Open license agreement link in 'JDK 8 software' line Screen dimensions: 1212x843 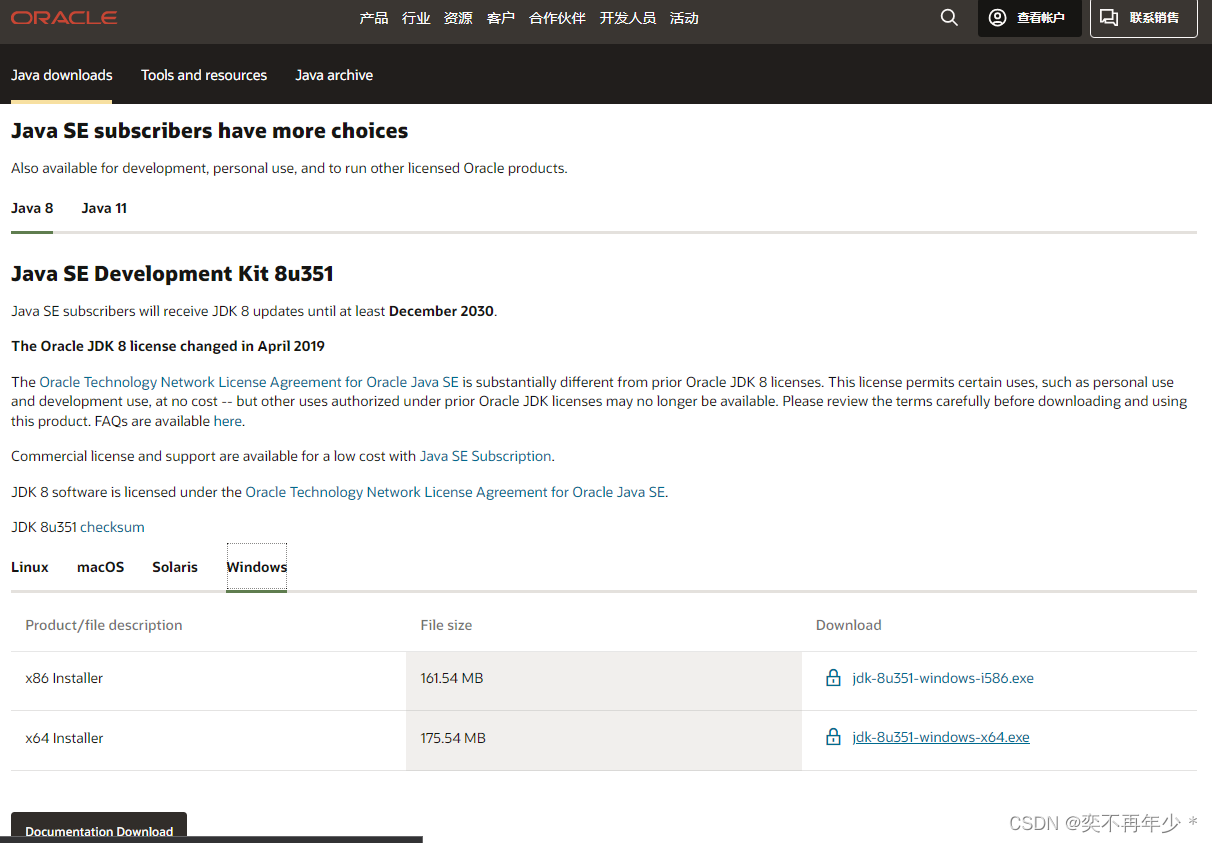click(455, 492)
